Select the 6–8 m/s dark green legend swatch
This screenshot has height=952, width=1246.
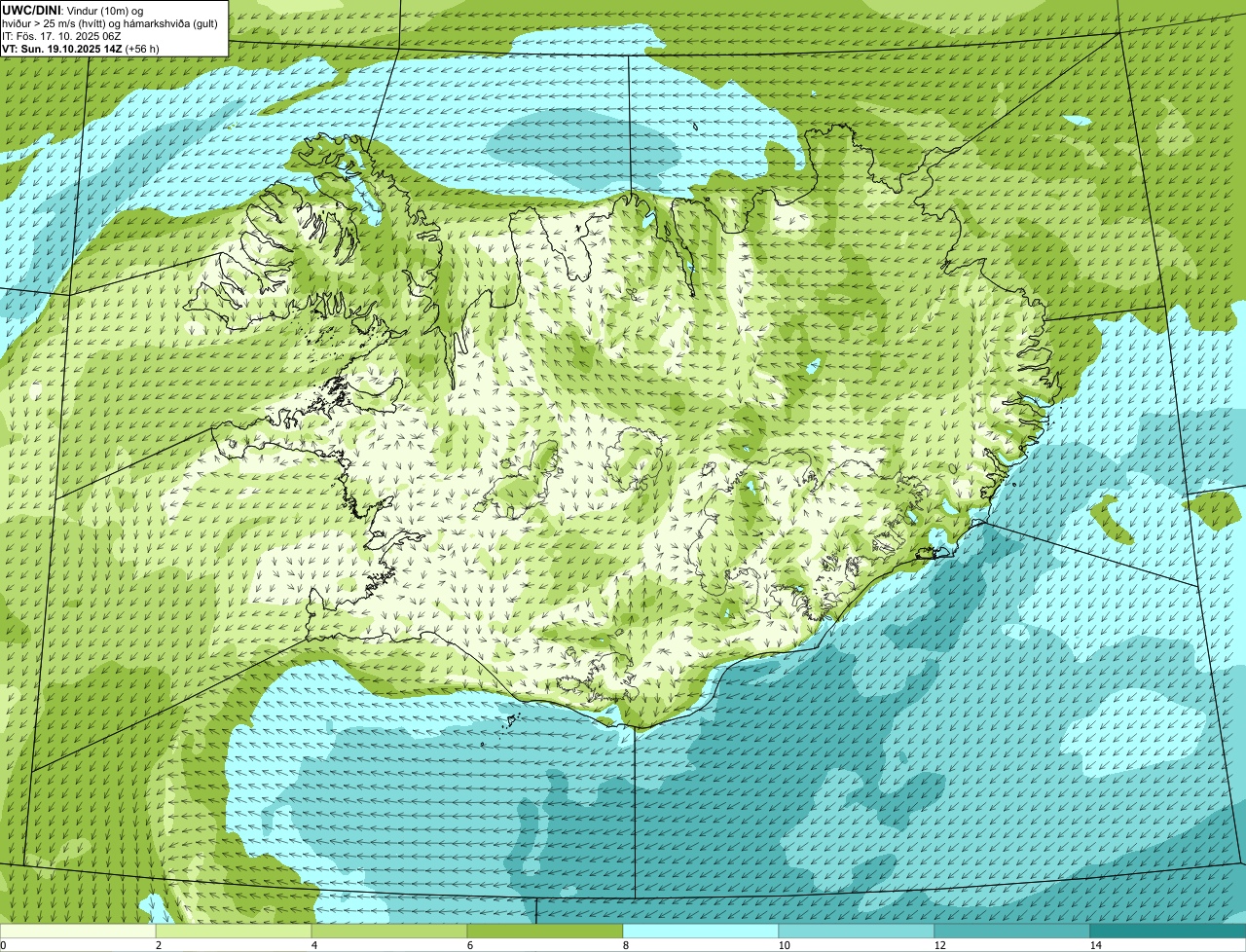click(x=545, y=931)
